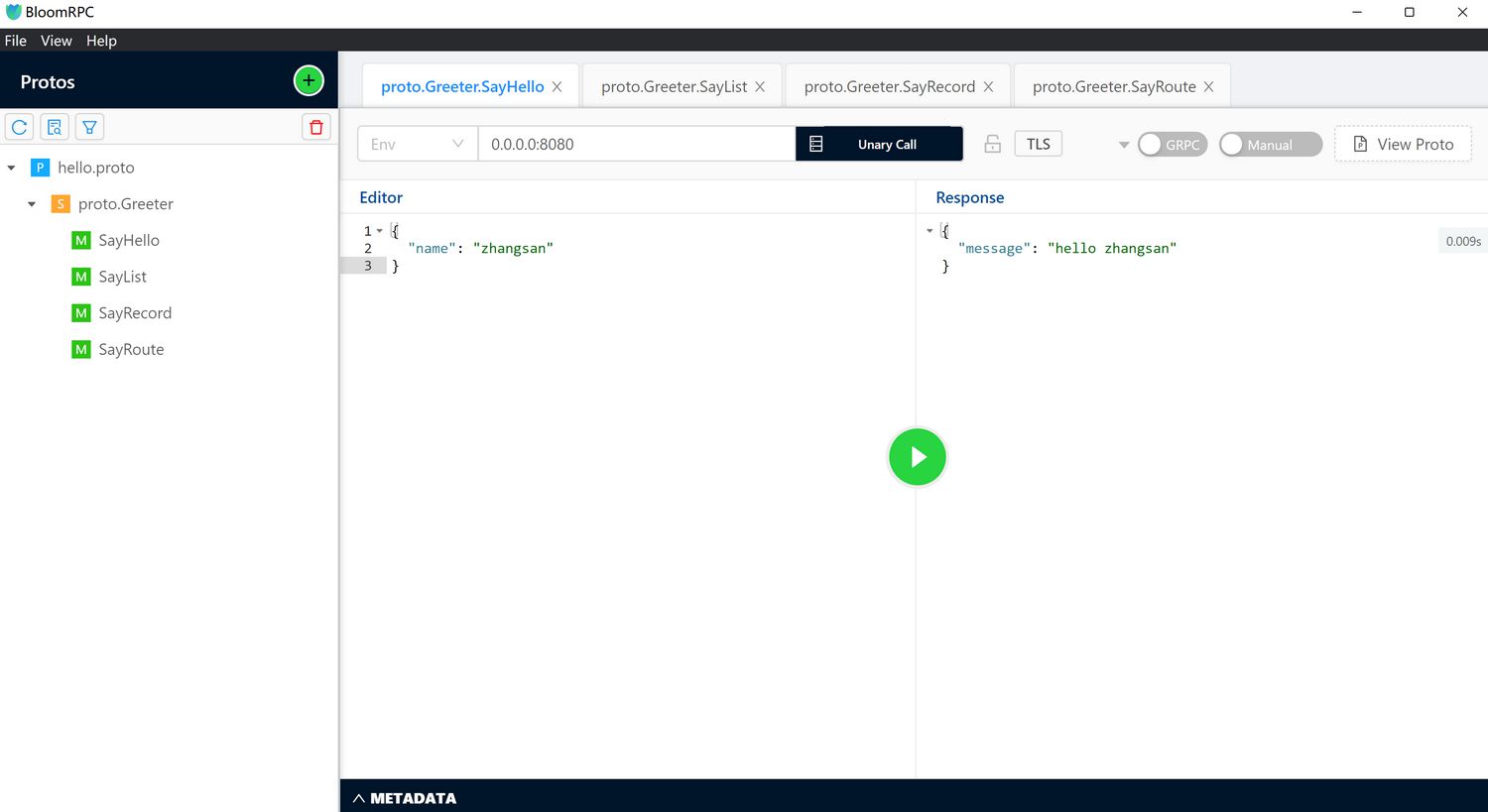Screen dimensions: 1488x812
Task: Open the View menu
Action: click(x=57, y=41)
